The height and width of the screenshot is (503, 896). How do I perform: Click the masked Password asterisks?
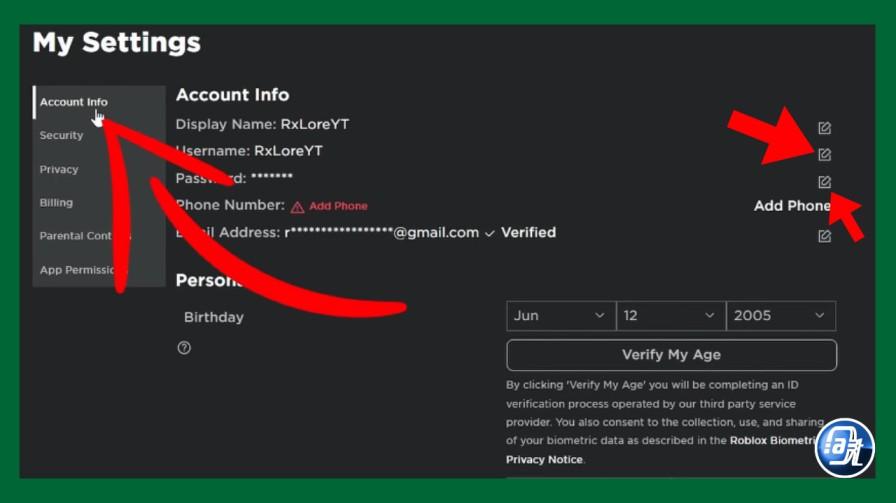pyautogui.click(x=272, y=176)
